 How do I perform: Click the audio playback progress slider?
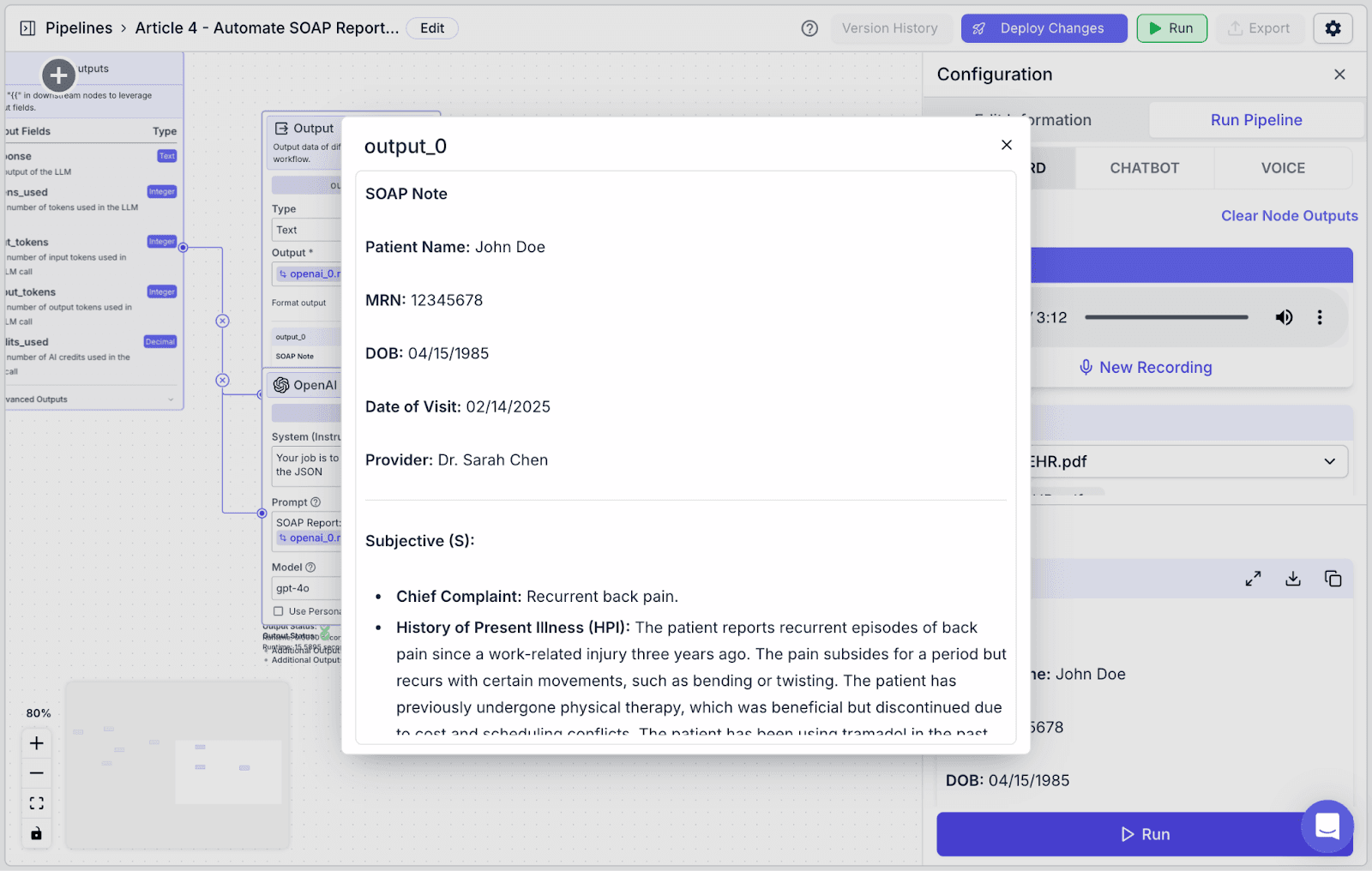[x=1166, y=317]
